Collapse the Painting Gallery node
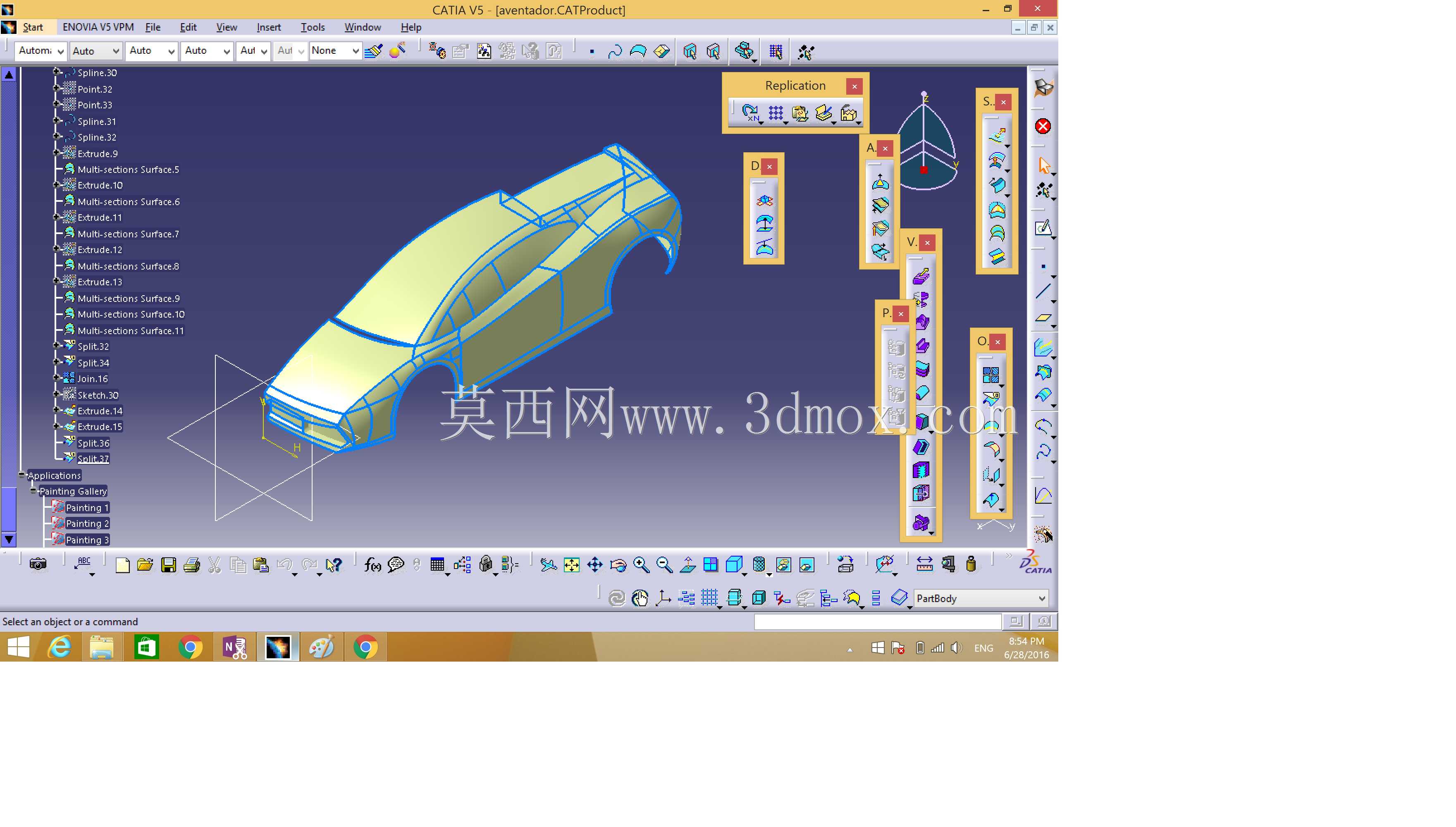Image resolution: width=1456 pixels, height=827 pixels. 33,491
